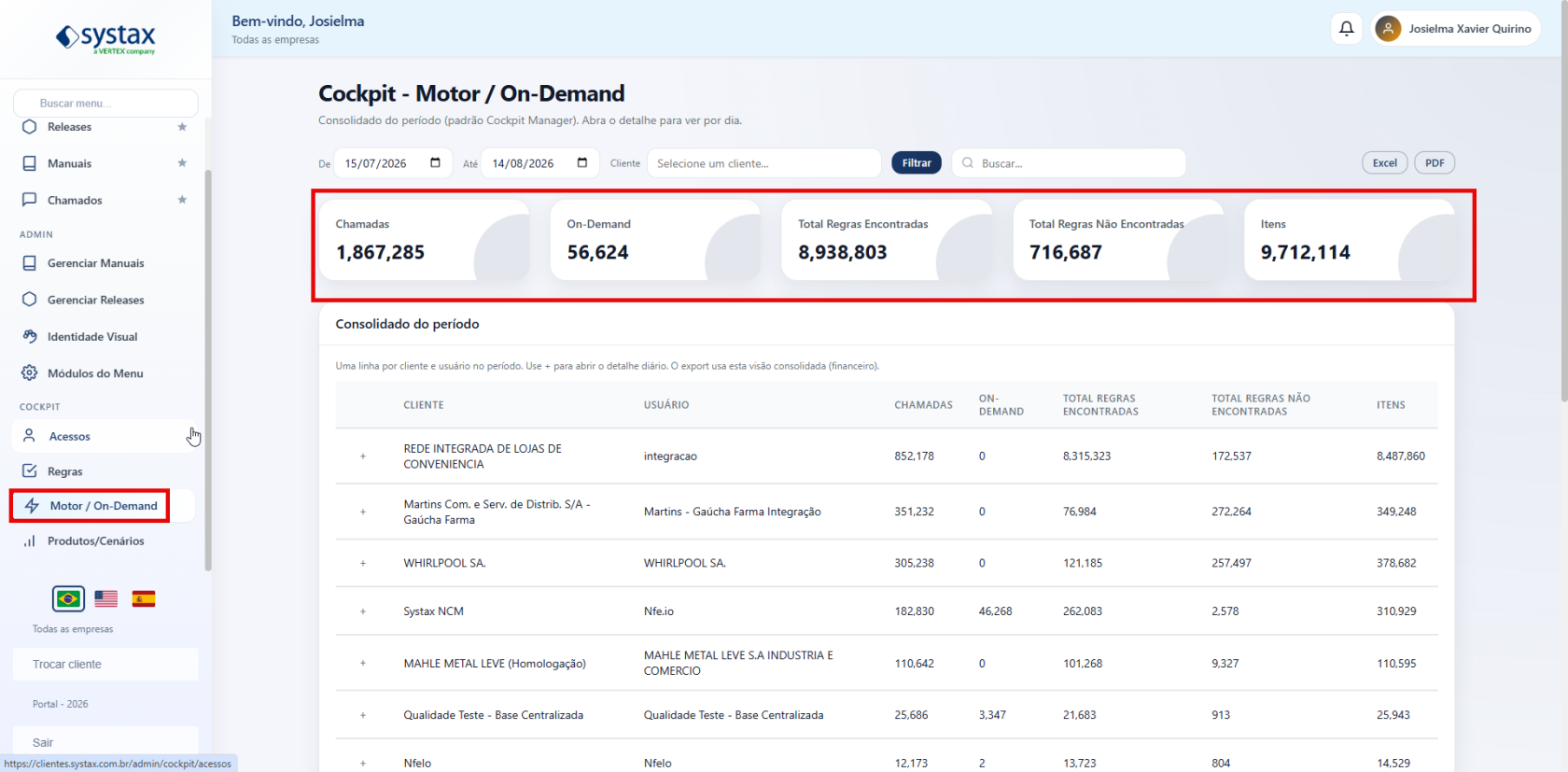Click the sidebar vertical scrollbar

tap(208, 370)
